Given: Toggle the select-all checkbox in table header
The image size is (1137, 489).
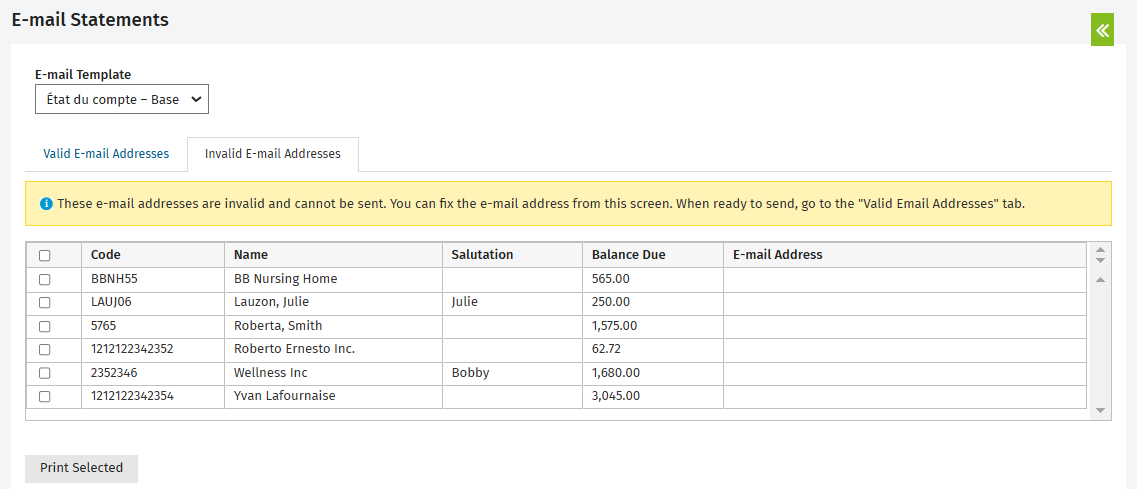Looking at the screenshot, I should point(45,255).
